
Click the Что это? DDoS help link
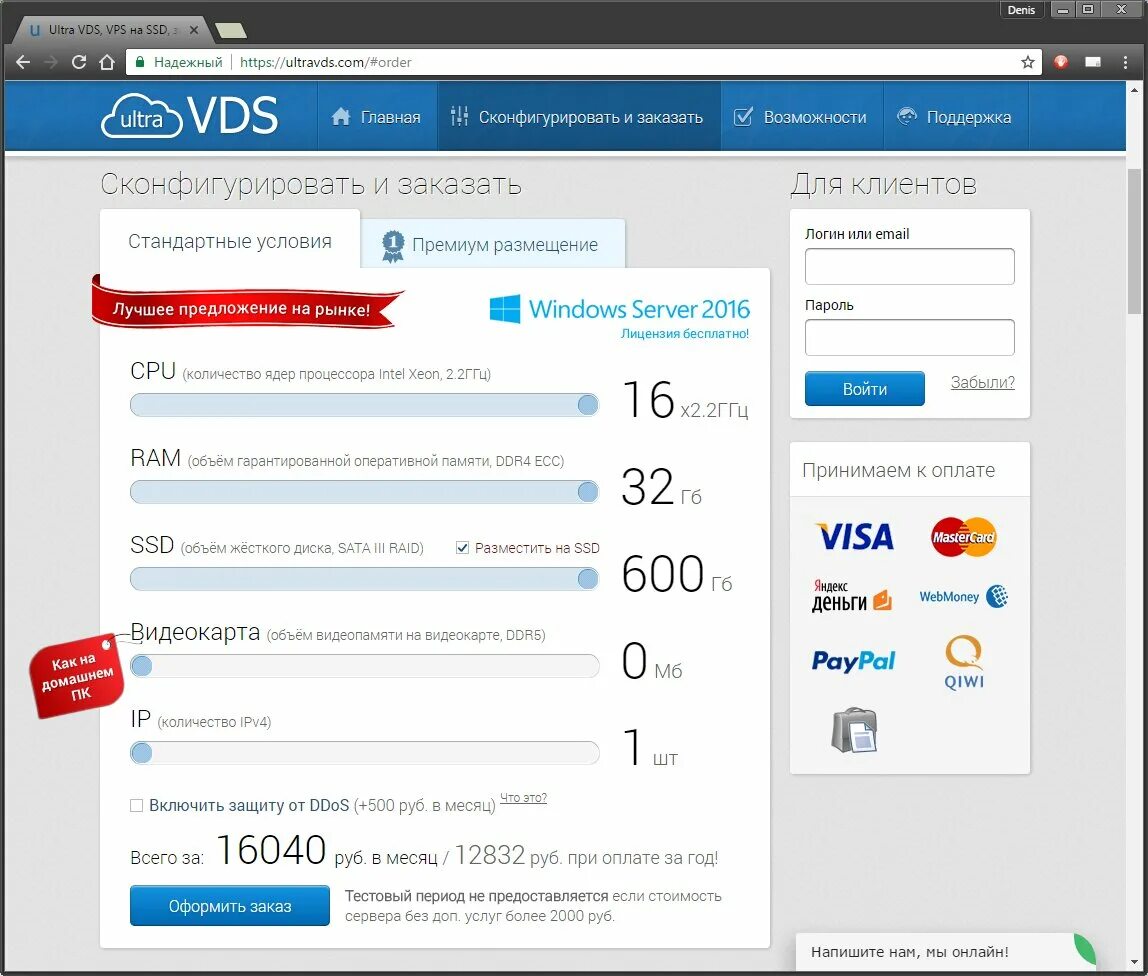point(523,798)
